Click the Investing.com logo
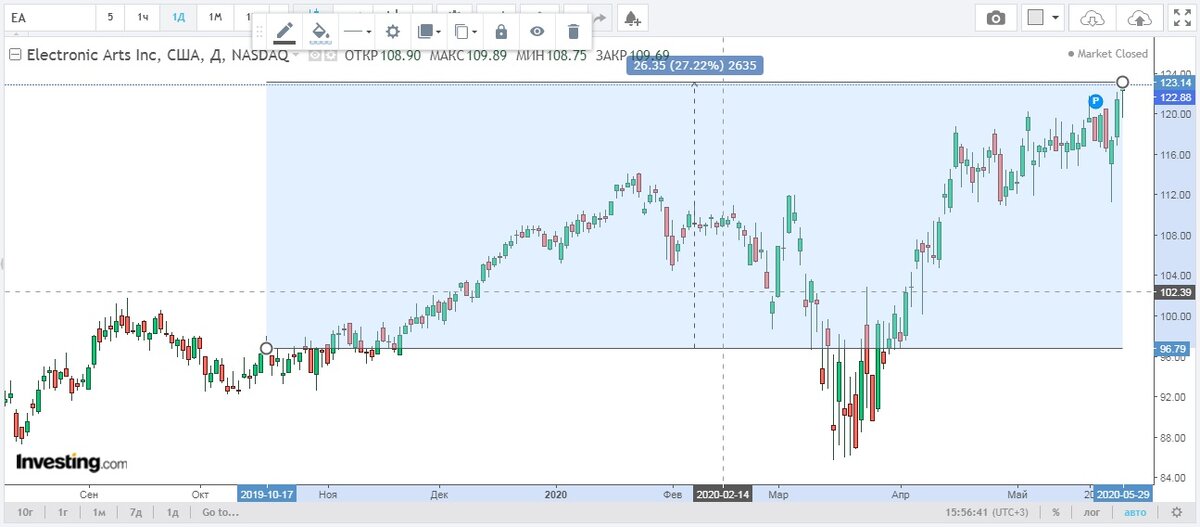The width and height of the screenshot is (1200, 527). [x=71, y=463]
